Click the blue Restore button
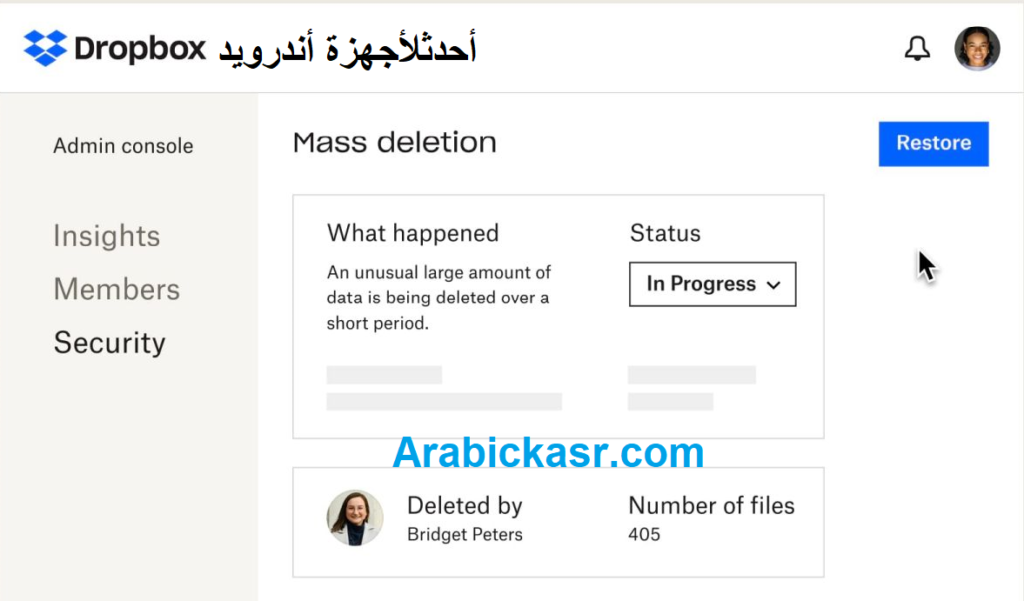The height and width of the screenshot is (601, 1024). tap(933, 143)
